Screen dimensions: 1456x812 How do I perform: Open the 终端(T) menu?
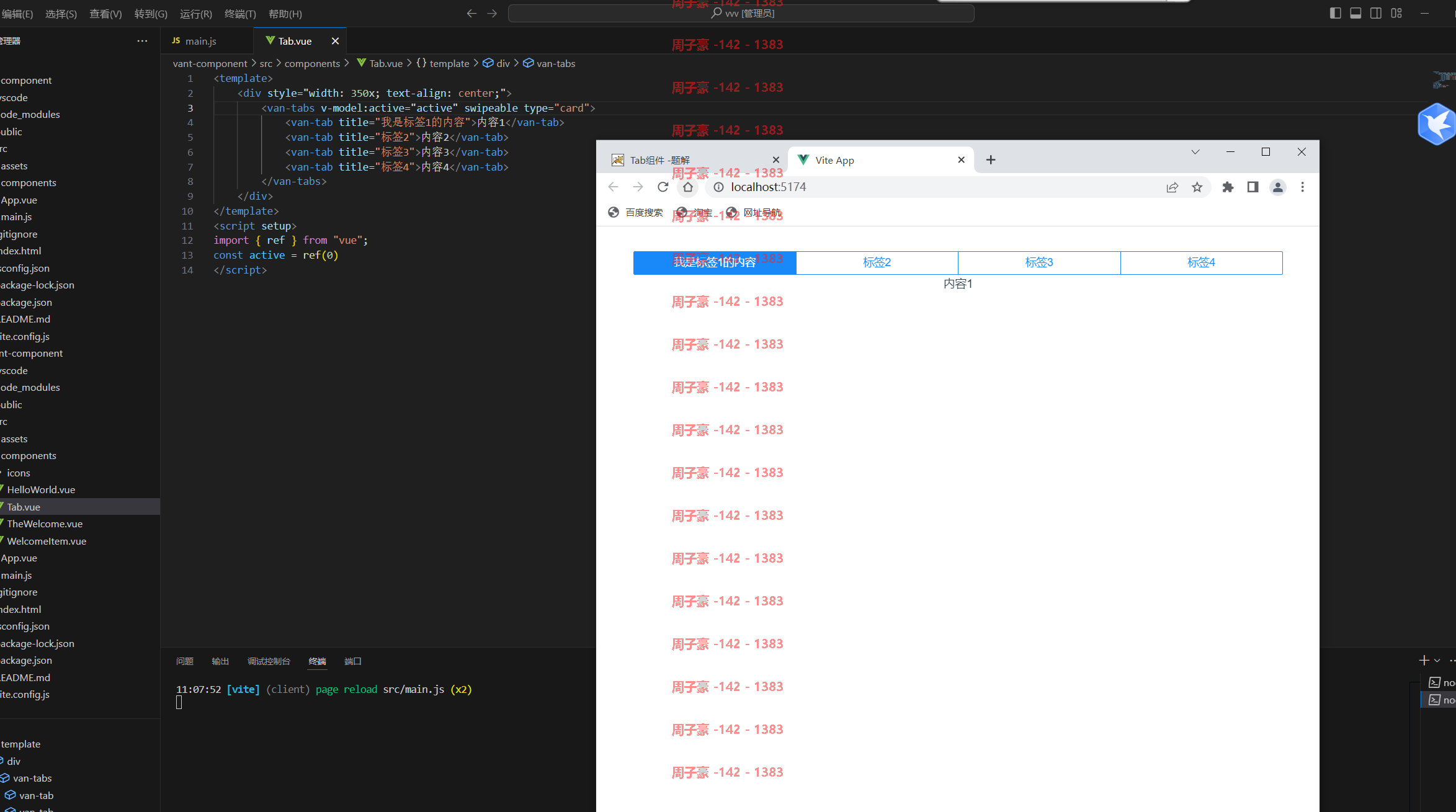[240, 14]
